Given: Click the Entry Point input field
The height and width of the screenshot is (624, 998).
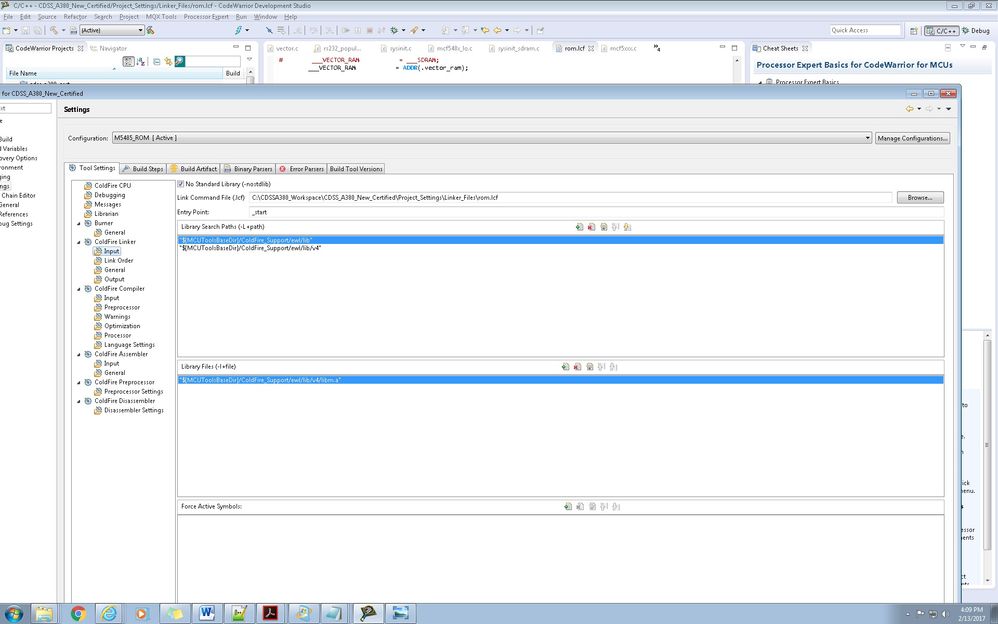Looking at the screenshot, I should (x=596, y=212).
